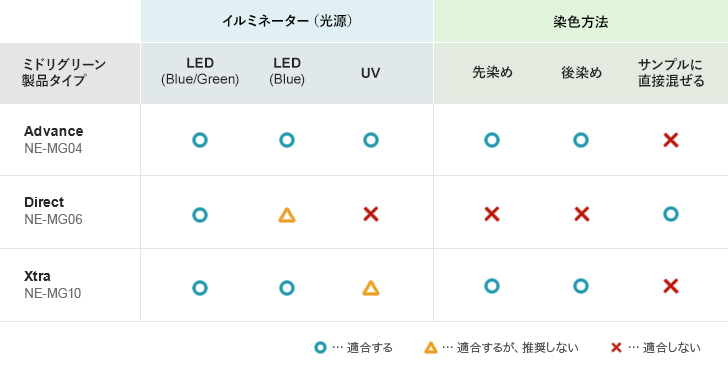Select the 染色方法 header
The image size is (728, 374).
pyautogui.click(x=581, y=21)
